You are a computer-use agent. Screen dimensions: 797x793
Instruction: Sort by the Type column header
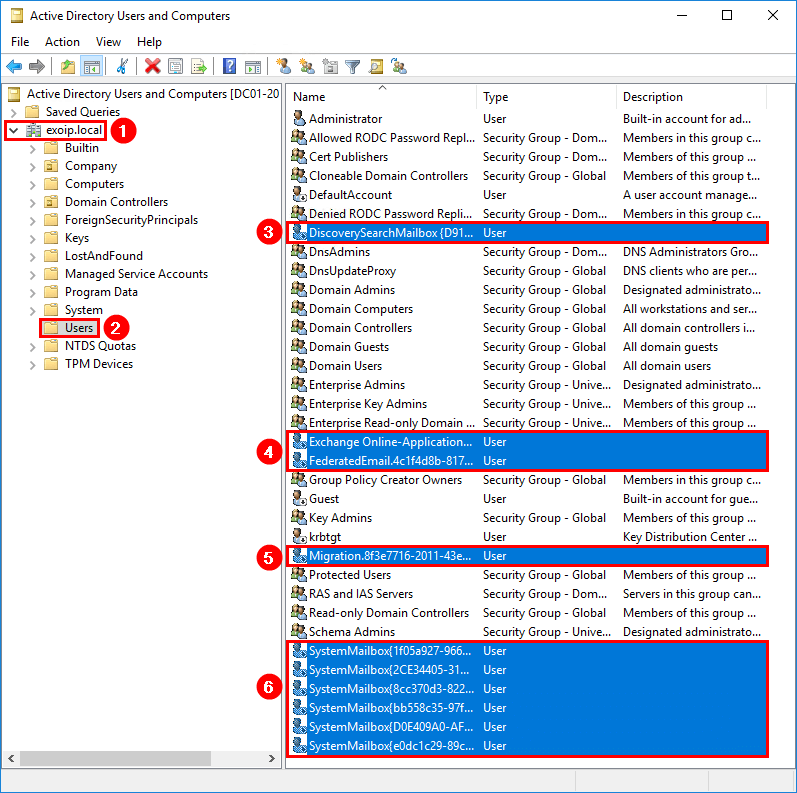coord(546,97)
